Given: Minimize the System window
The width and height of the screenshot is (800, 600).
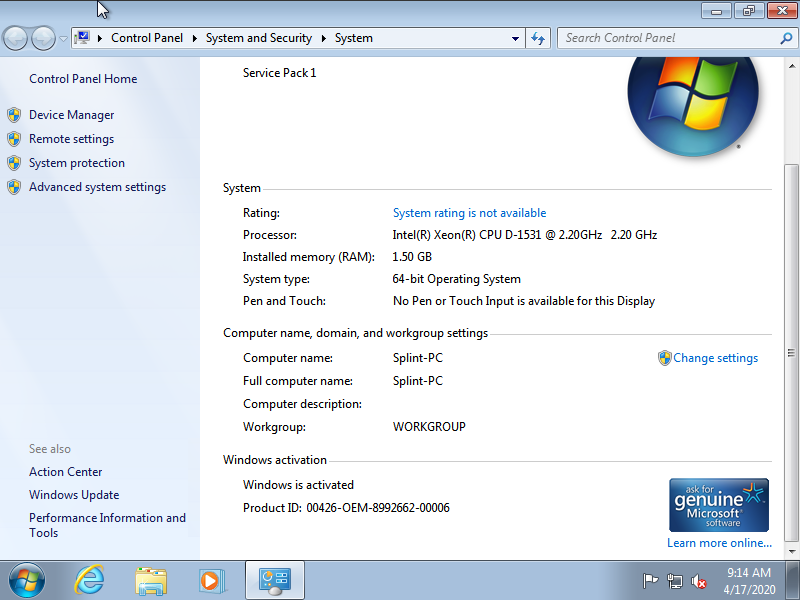Looking at the screenshot, I should pyautogui.click(x=717, y=11).
